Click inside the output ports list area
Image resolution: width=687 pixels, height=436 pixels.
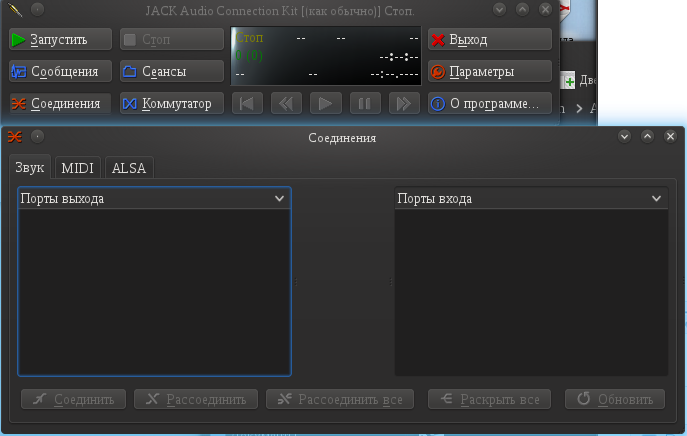[x=154, y=292]
